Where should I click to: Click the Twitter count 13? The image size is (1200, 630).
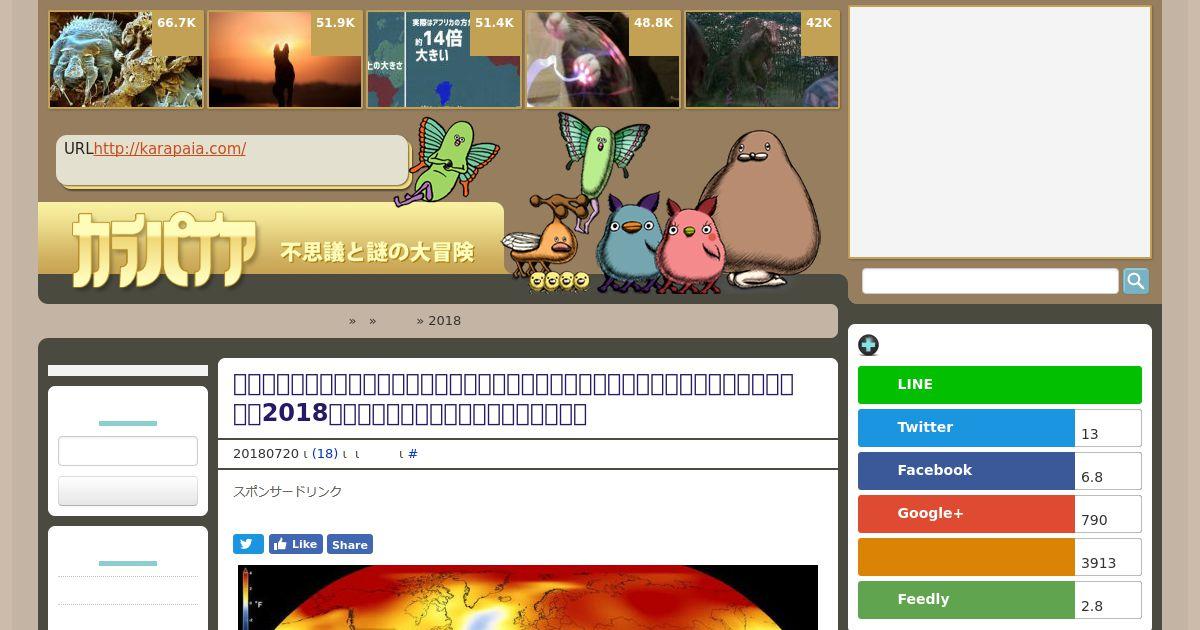click(1108, 428)
